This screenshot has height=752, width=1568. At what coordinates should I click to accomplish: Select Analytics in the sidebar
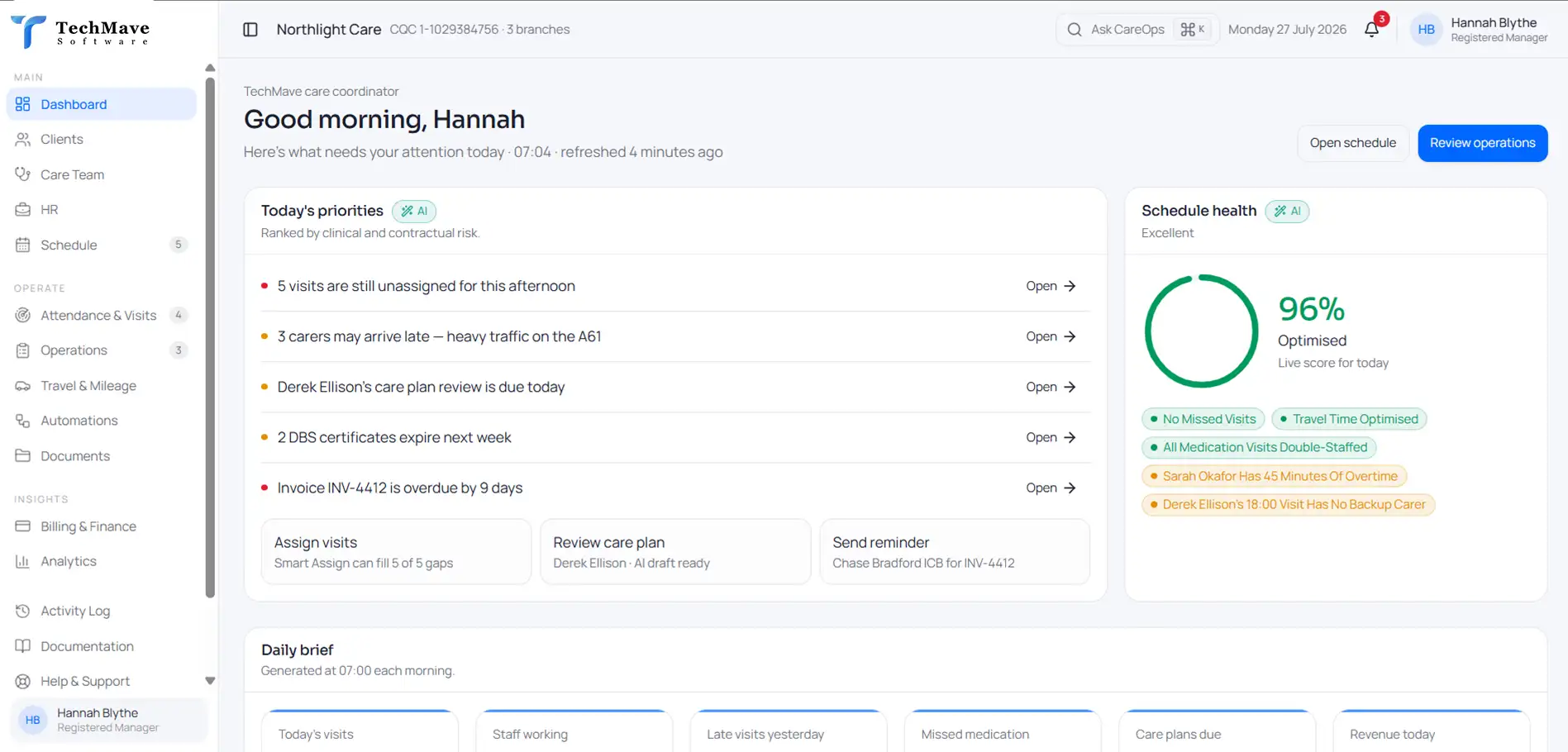102,561
